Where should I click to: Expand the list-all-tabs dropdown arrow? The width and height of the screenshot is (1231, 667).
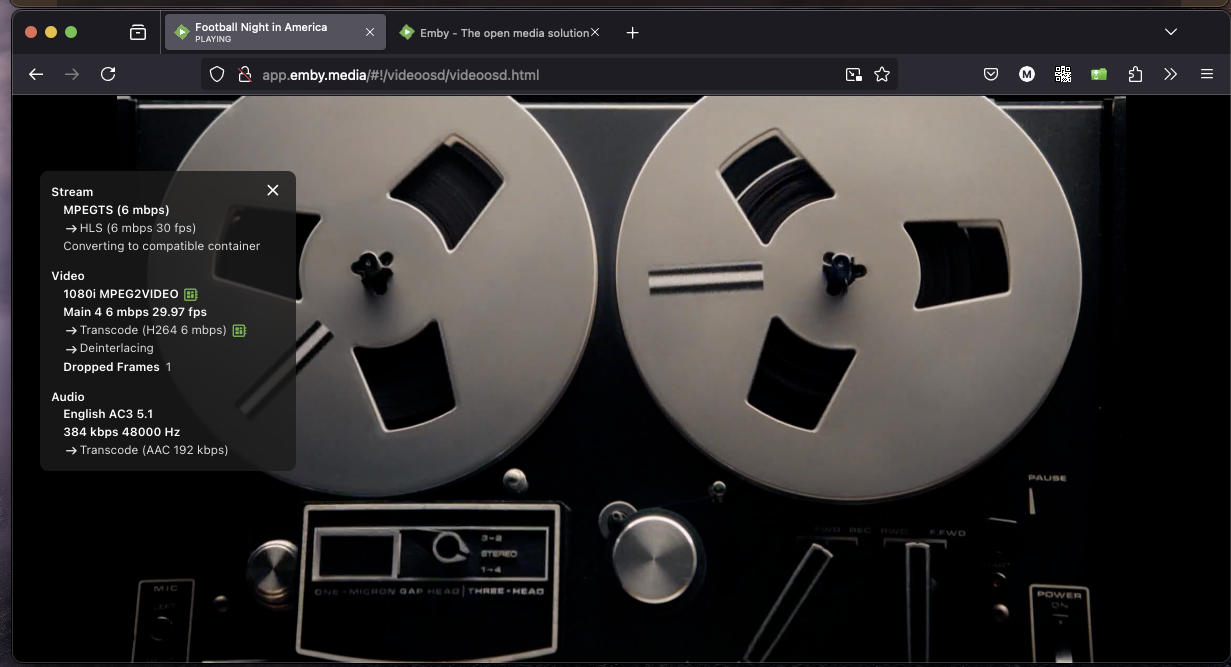[x=1171, y=32]
